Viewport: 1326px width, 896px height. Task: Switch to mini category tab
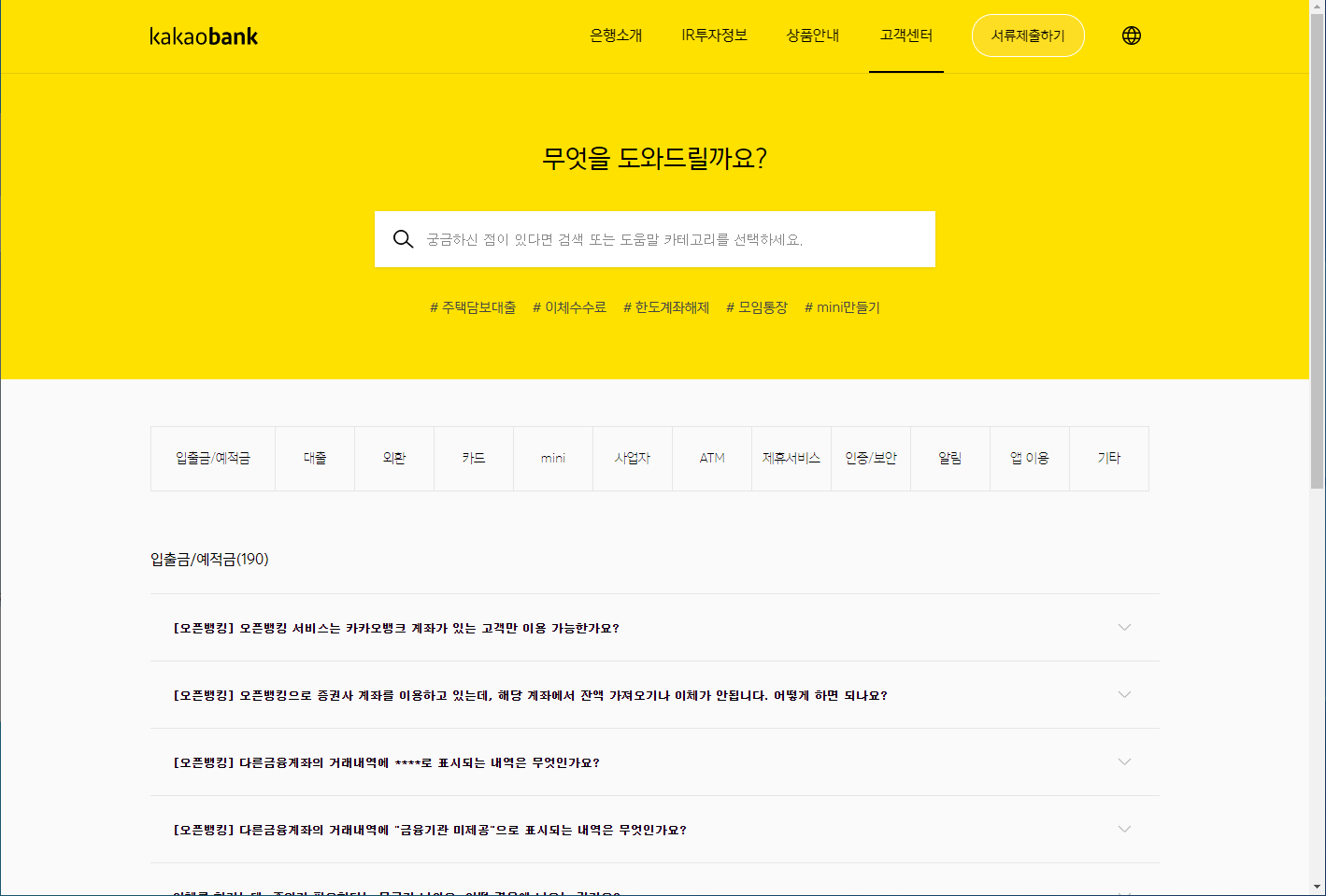(x=553, y=459)
